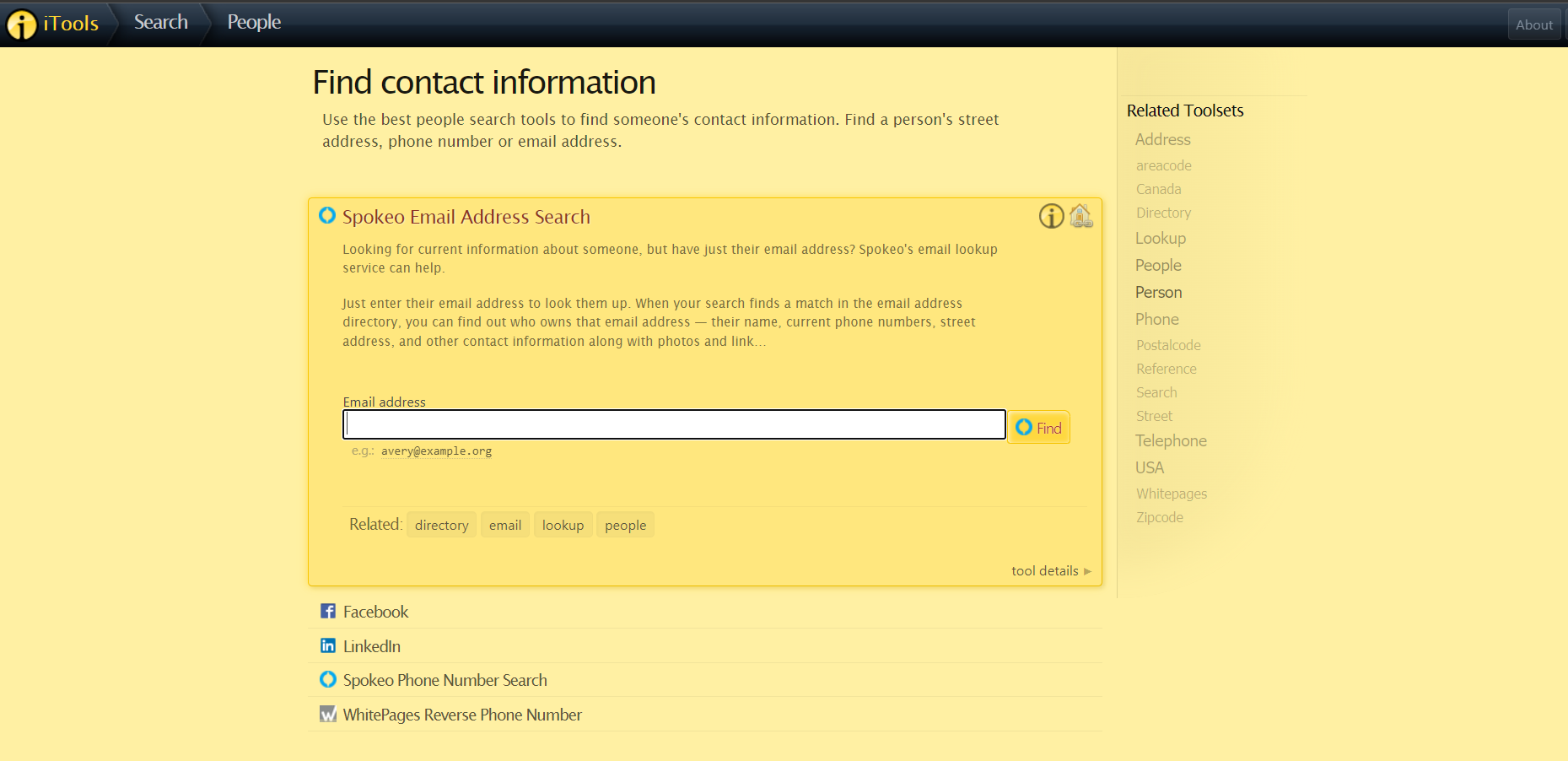This screenshot has height=761, width=1568.
Task: Click the avery@example.org example link
Action: click(x=436, y=451)
